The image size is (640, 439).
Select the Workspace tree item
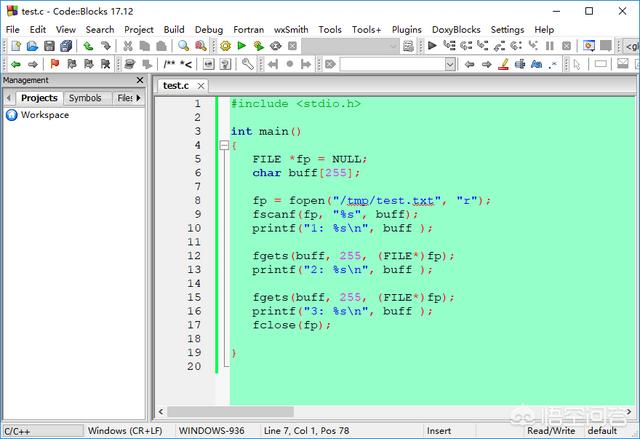(44, 115)
